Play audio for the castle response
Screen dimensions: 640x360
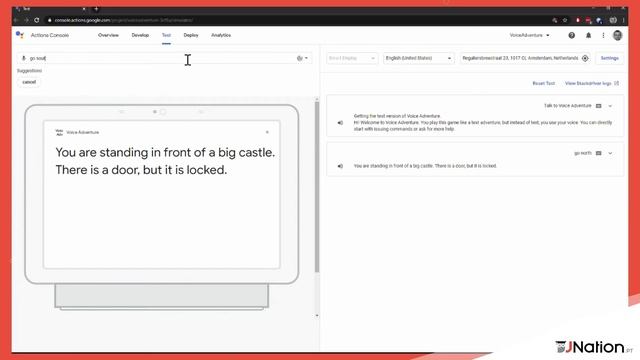pos(340,166)
